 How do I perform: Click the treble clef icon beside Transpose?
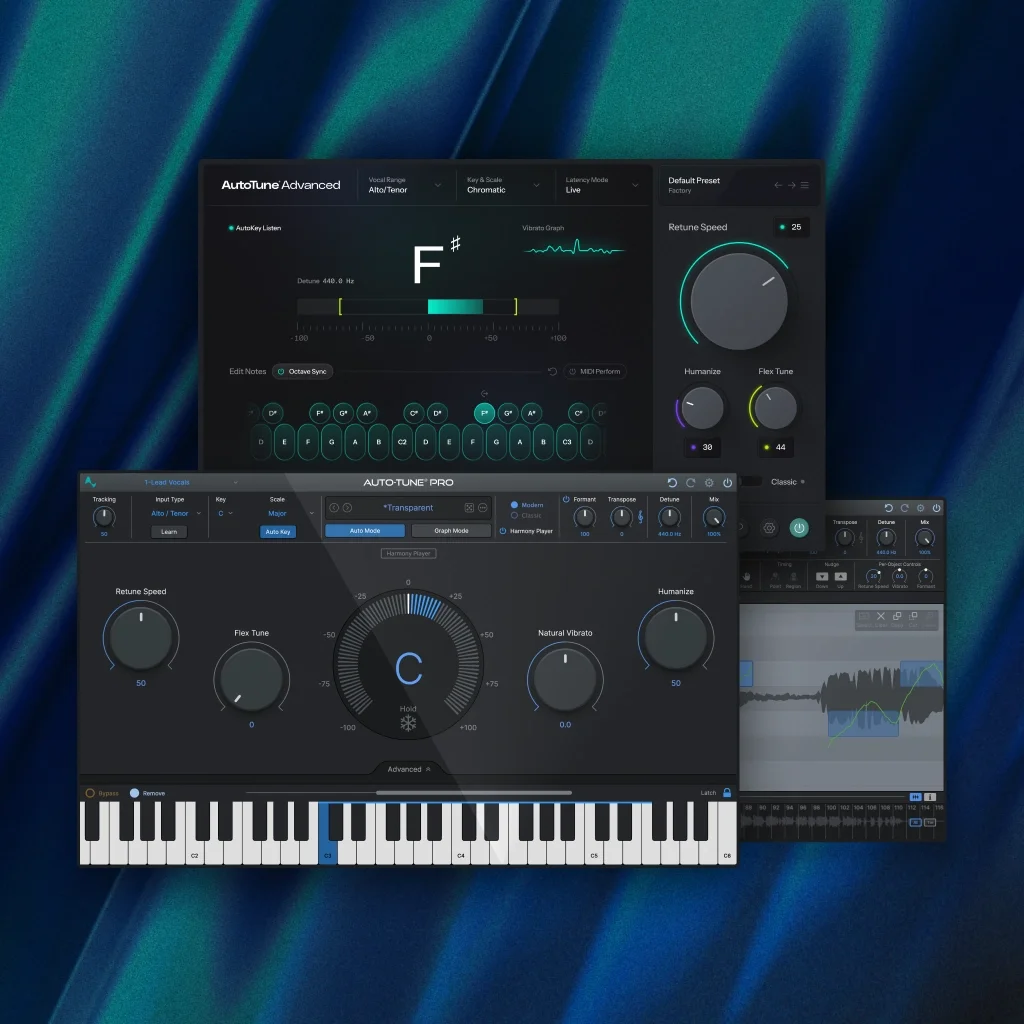641,517
